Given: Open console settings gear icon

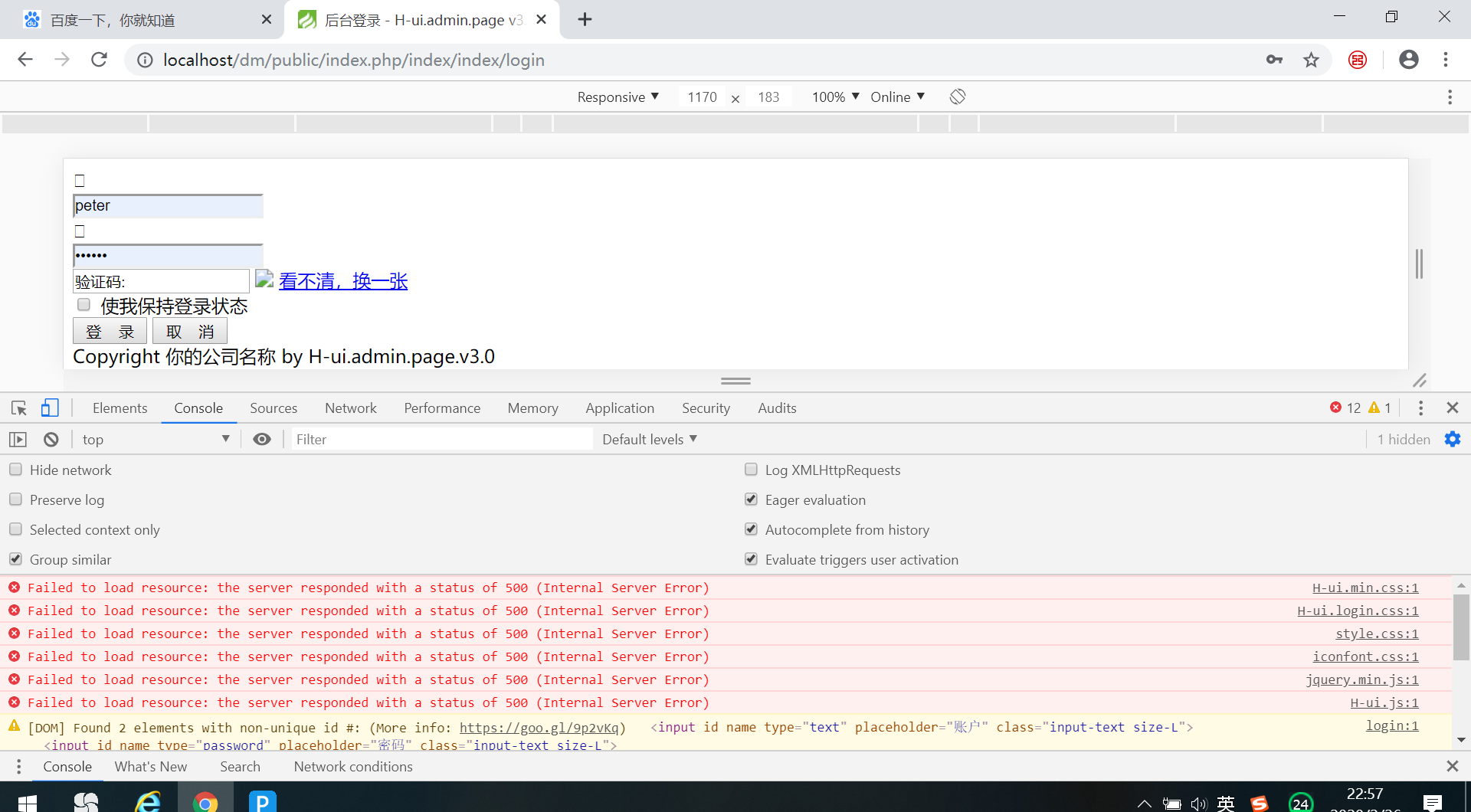Looking at the screenshot, I should 1452,439.
